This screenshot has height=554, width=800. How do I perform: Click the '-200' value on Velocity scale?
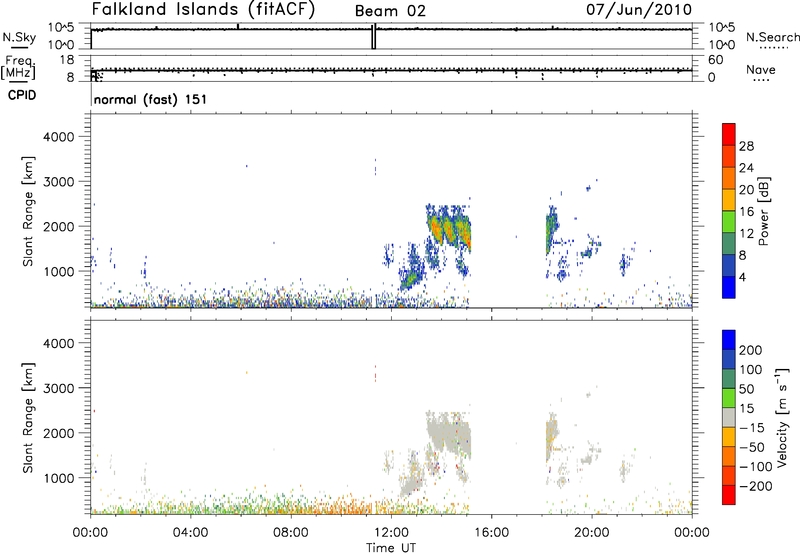(756, 486)
